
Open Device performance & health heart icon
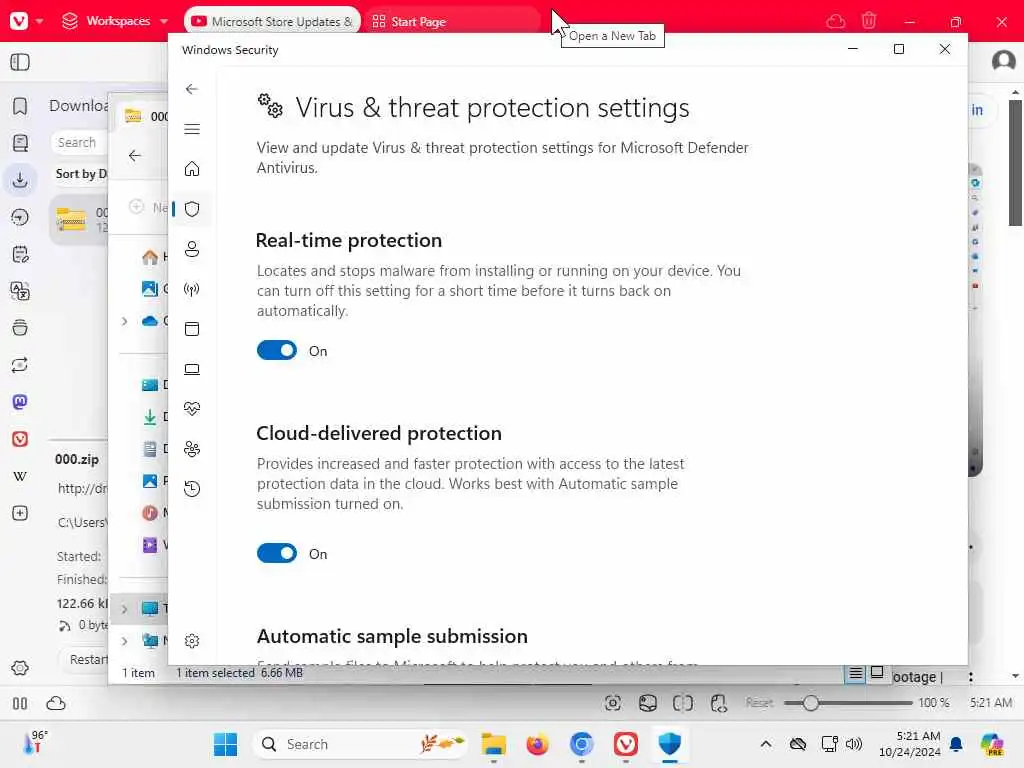coord(192,409)
